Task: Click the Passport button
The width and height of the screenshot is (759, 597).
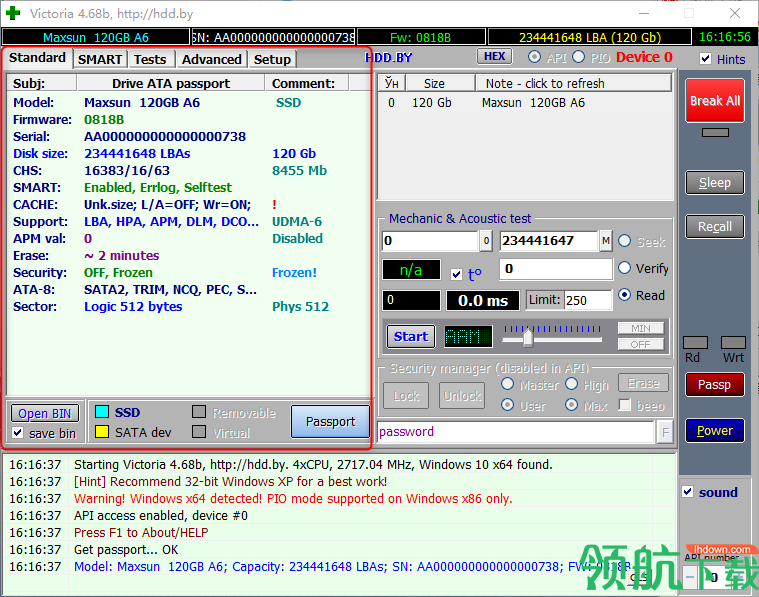Action: pyautogui.click(x=330, y=422)
